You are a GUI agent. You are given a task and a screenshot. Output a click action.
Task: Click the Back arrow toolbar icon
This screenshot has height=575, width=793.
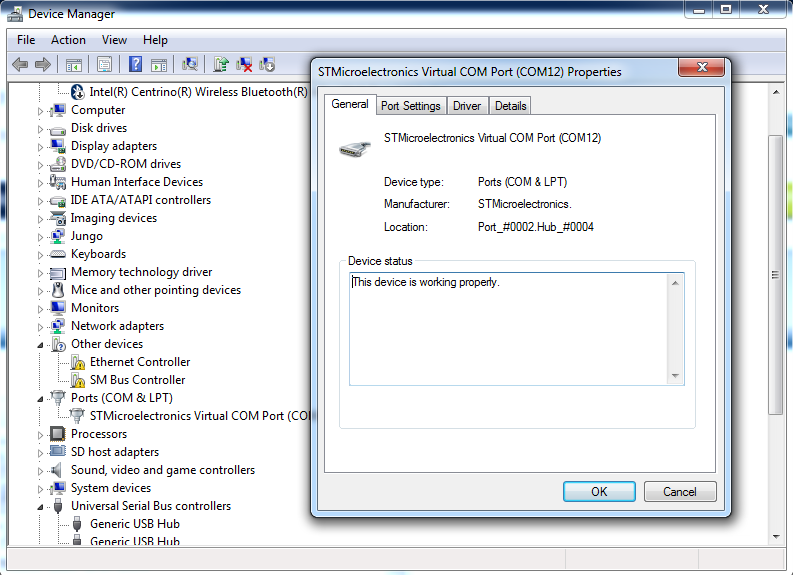pyautogui.click(x=20, y=64)
